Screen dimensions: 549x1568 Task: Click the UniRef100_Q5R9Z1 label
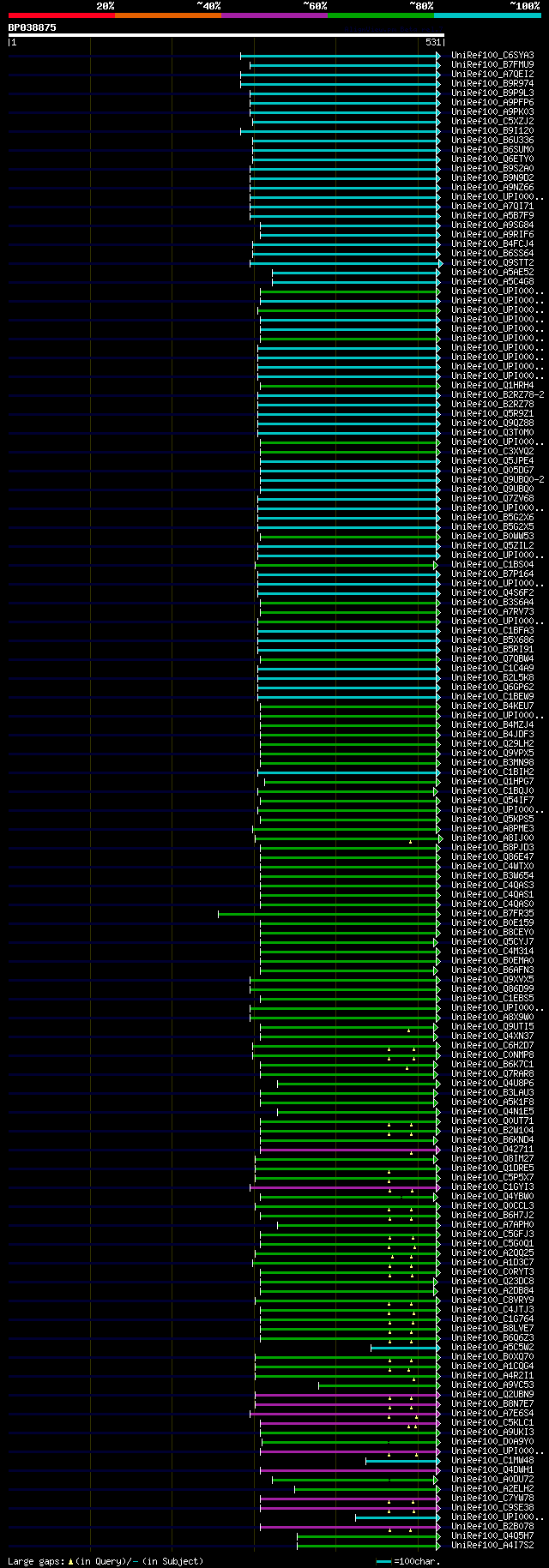coord(492,414)
